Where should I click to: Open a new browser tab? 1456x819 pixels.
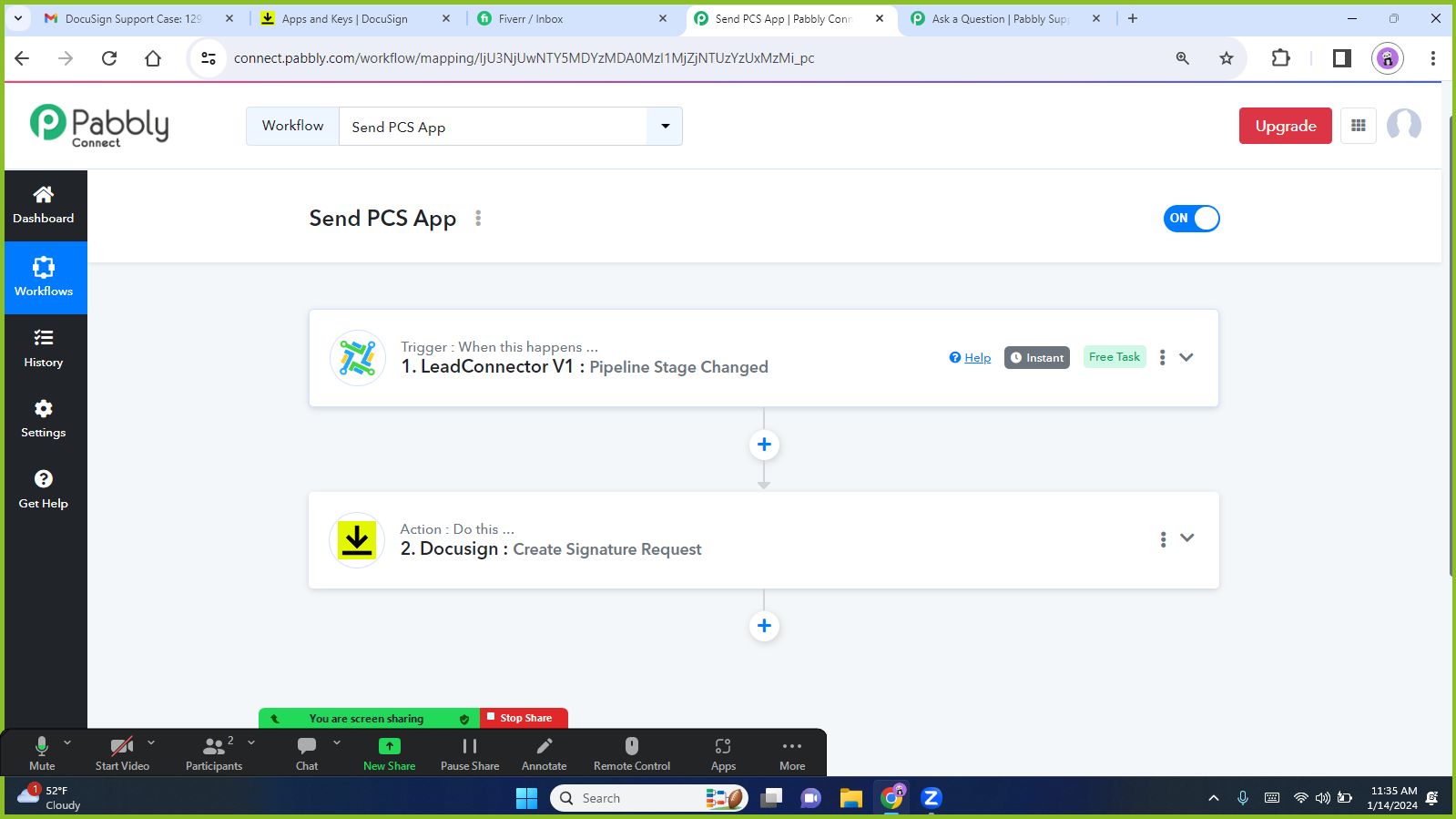[1133, 18]
